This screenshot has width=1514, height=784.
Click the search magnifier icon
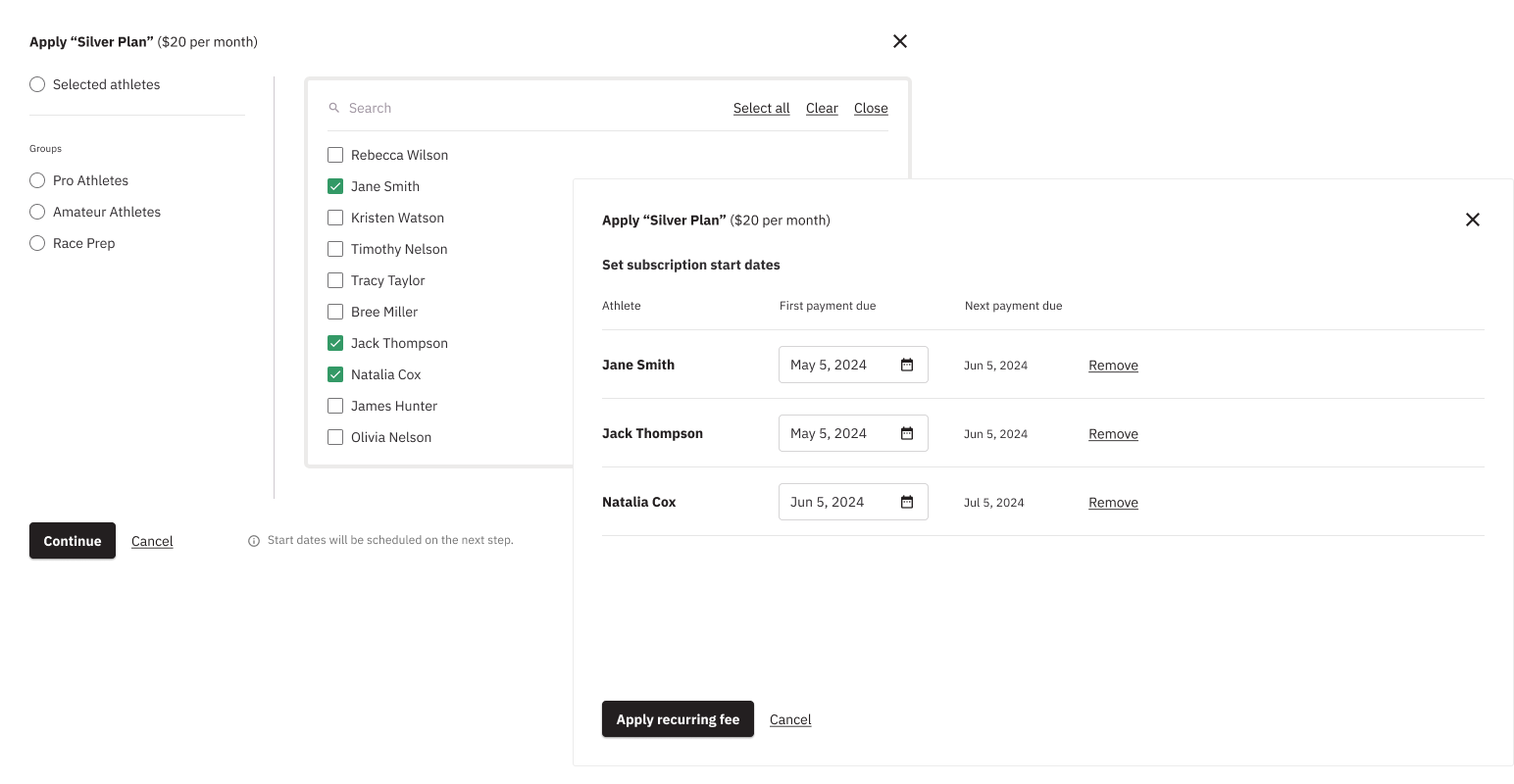tap(334, 108)
